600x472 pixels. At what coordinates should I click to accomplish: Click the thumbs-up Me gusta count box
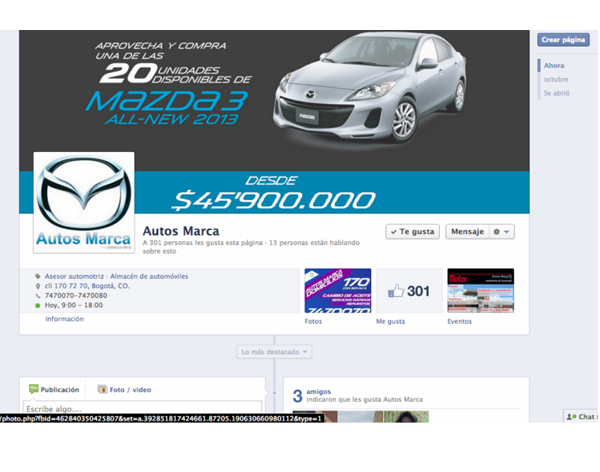pos(409,291)
